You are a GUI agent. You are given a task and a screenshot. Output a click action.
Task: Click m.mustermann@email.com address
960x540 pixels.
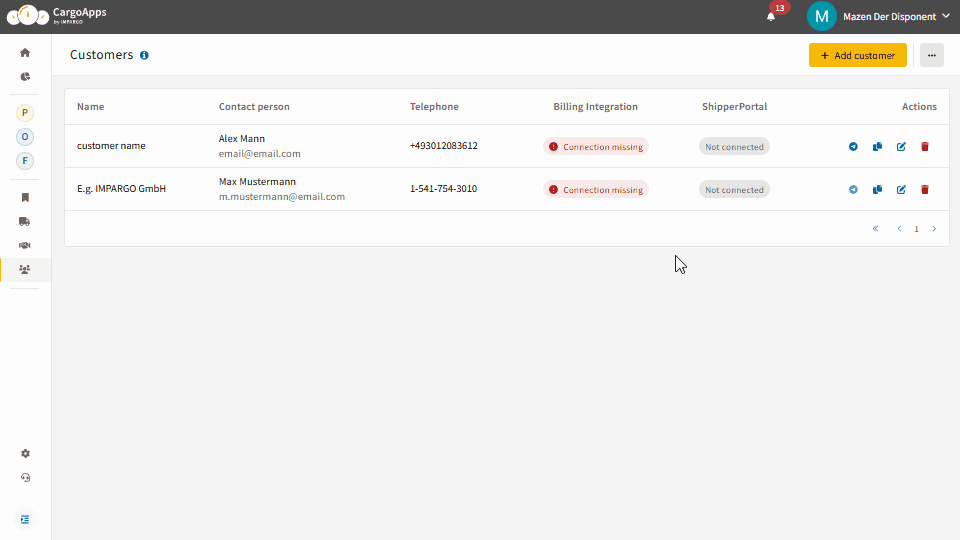[282, 197]
